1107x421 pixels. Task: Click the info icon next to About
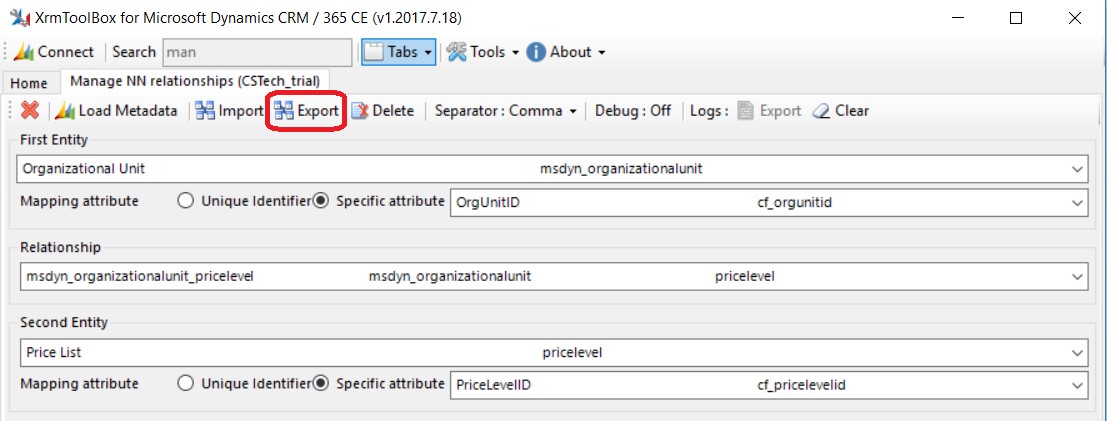[536, 52]
